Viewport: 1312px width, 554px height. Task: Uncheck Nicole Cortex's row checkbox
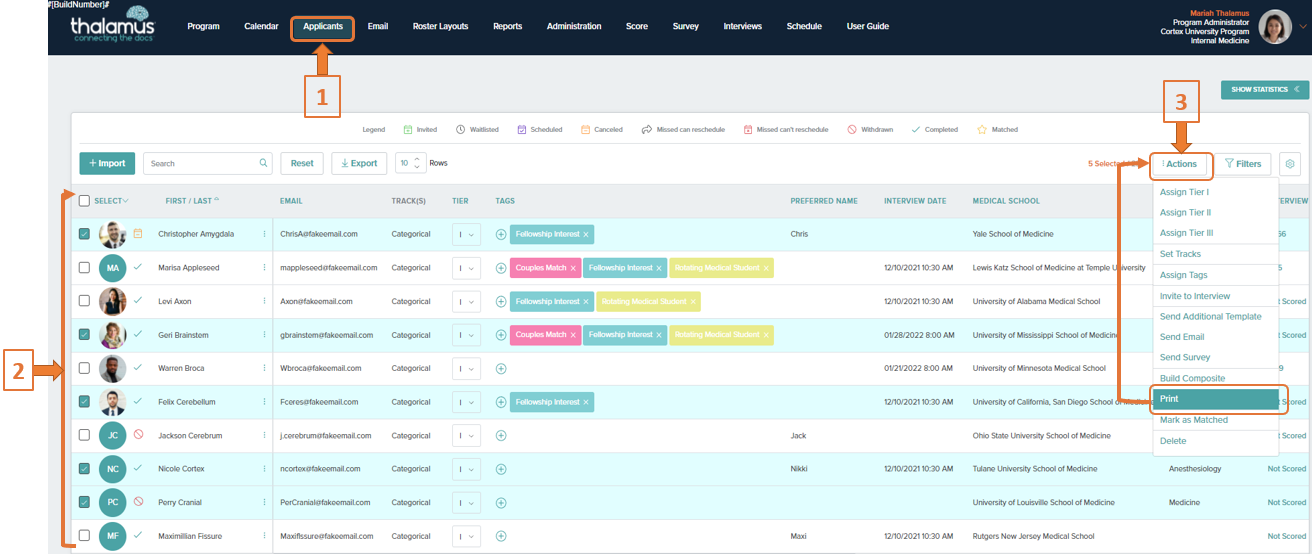click(84, 469)
